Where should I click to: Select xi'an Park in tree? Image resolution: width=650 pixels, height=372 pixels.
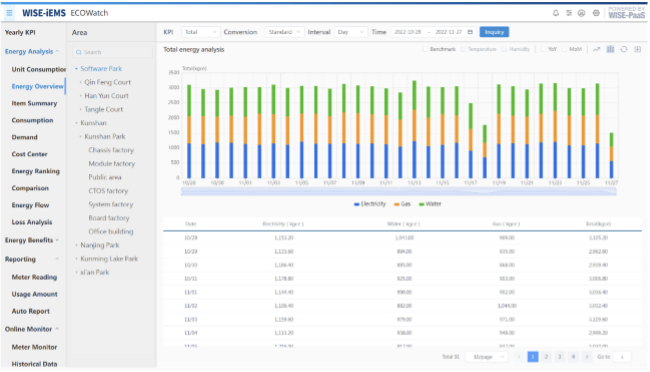(95, 272)
